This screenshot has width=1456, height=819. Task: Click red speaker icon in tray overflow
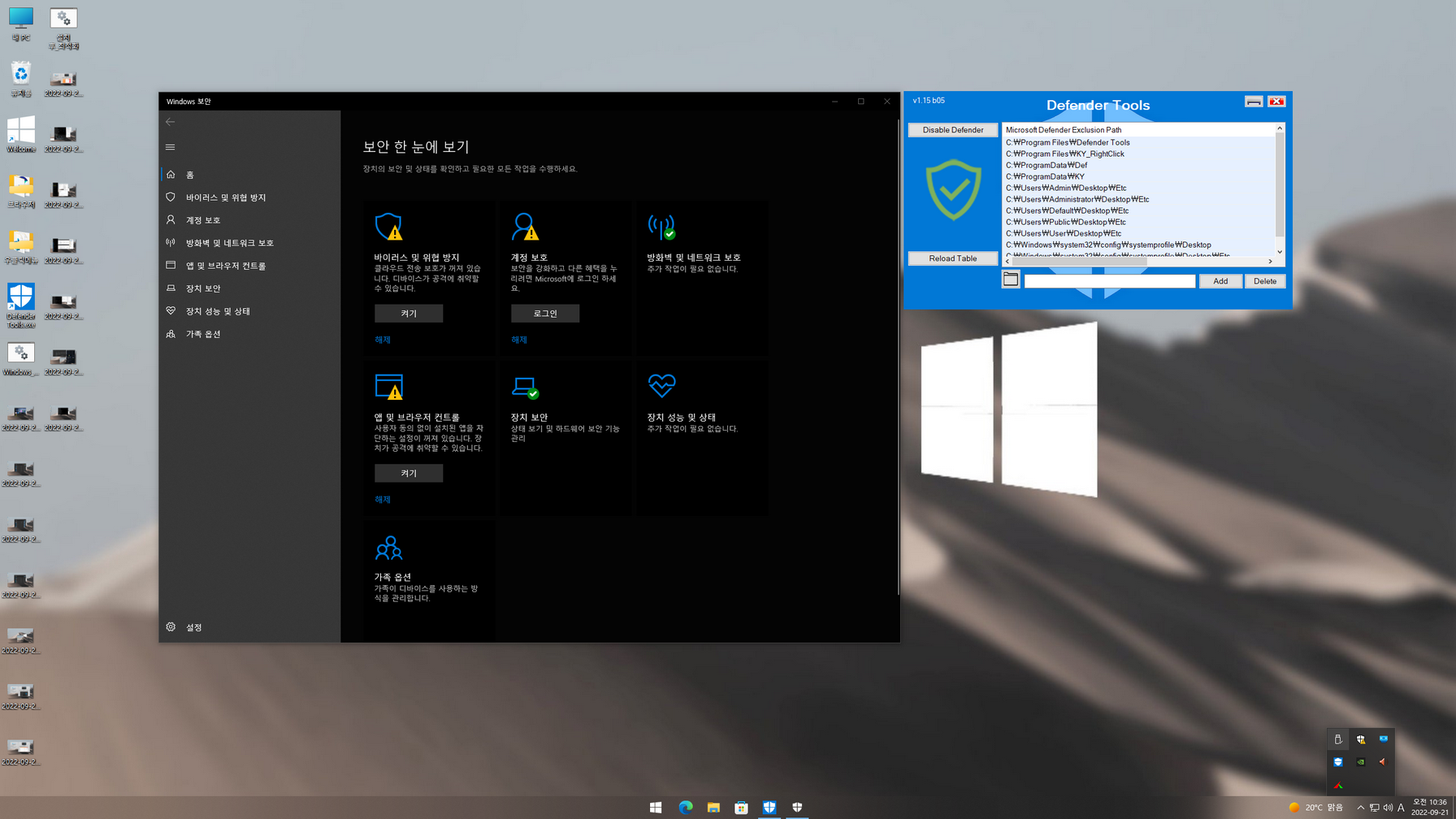pyautogui.click(x=1383, y=762)
